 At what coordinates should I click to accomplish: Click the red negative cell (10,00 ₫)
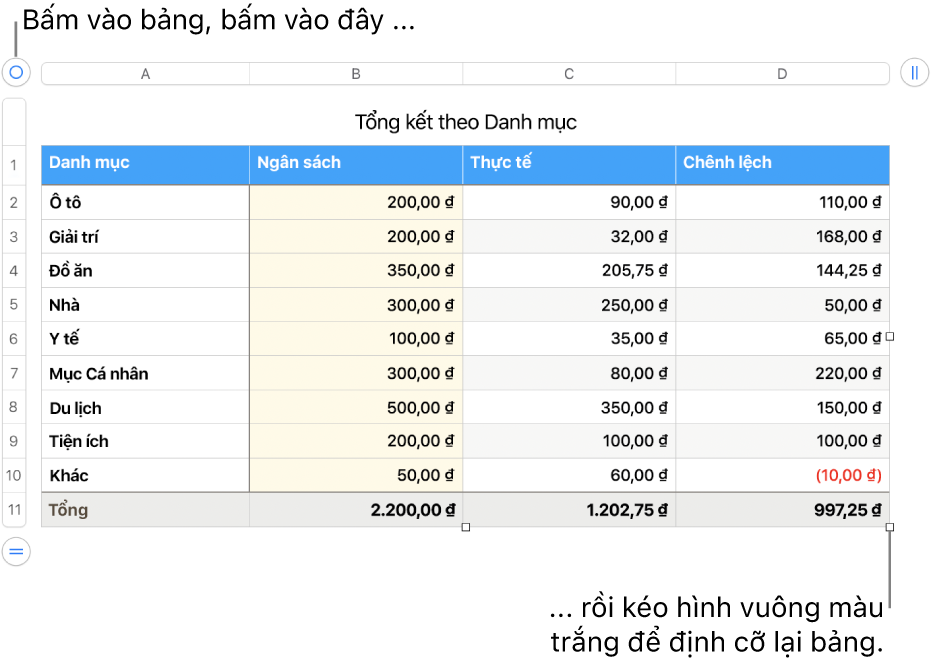point(783,475)
